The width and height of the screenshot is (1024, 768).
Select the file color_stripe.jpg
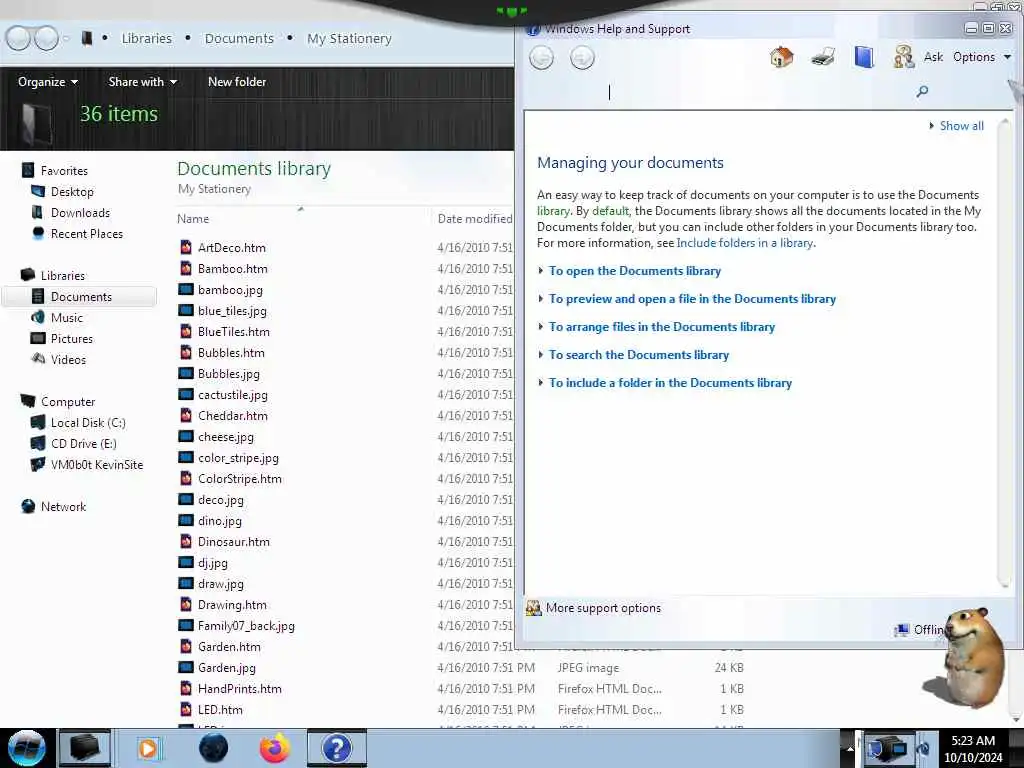(238, 458)
